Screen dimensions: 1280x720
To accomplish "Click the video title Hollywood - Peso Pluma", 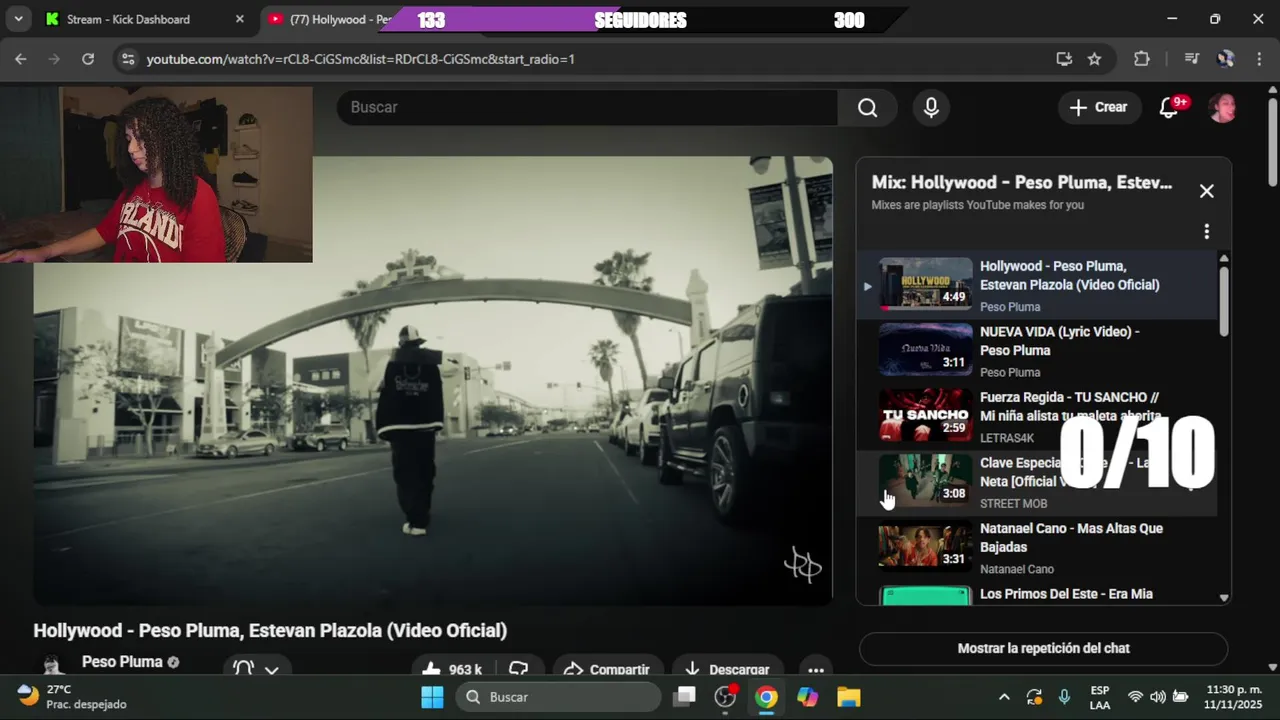I will (x=270, y=630).
